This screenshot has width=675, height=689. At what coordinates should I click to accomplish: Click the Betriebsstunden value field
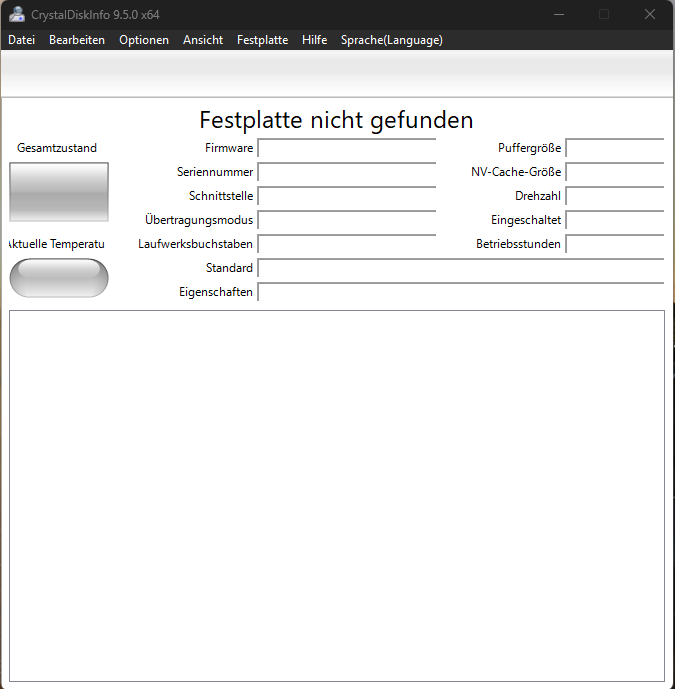click(615, 244)
